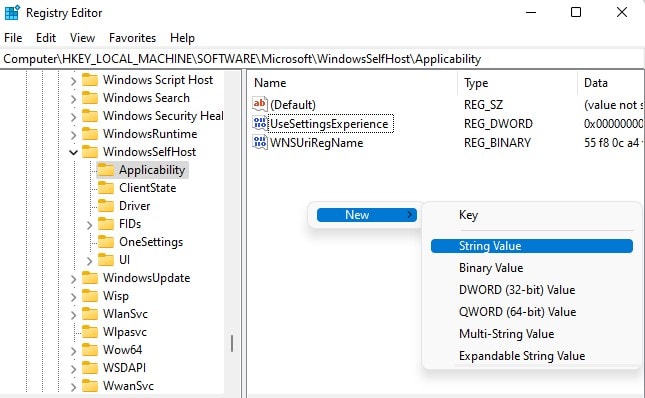This screenshot has height=398, width=645.
Task: Click the Wow64 folder icon
Action: pyautogui.click(x=90, y=350)
